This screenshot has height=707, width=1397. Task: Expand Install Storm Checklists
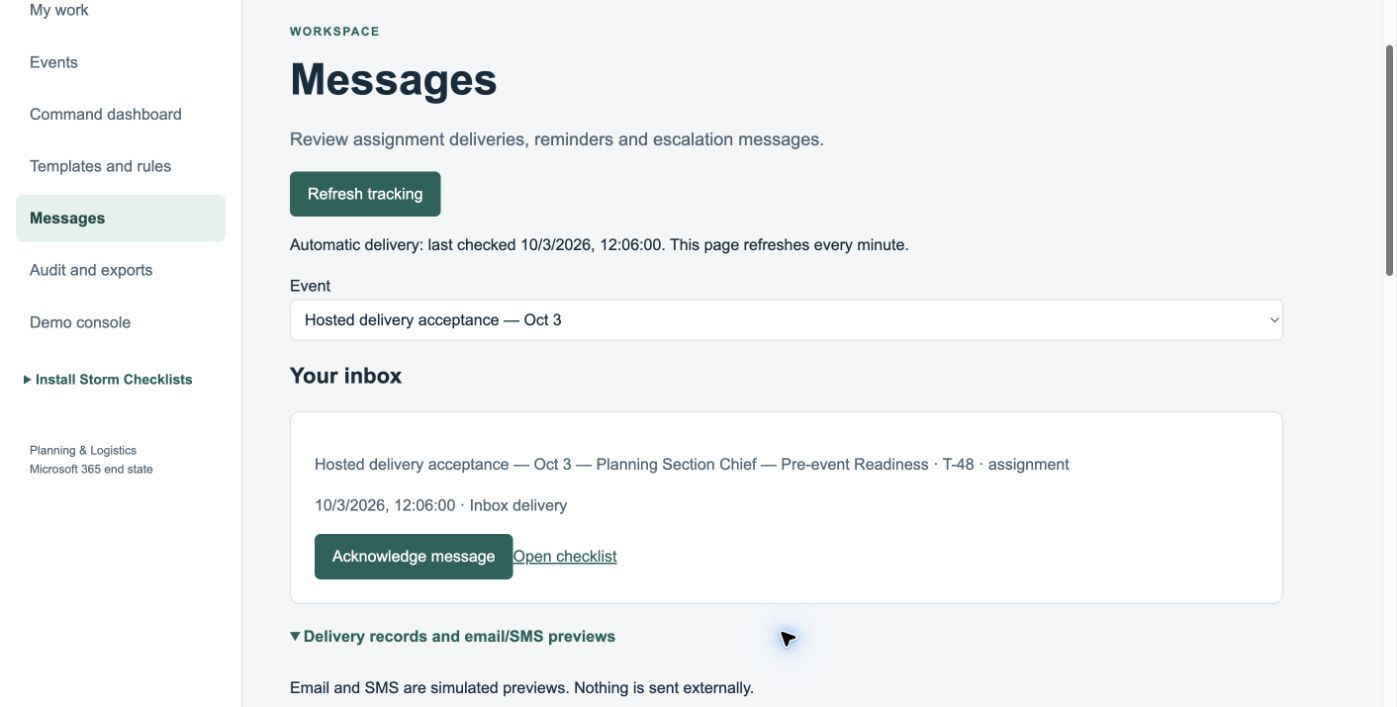[108, 379]
